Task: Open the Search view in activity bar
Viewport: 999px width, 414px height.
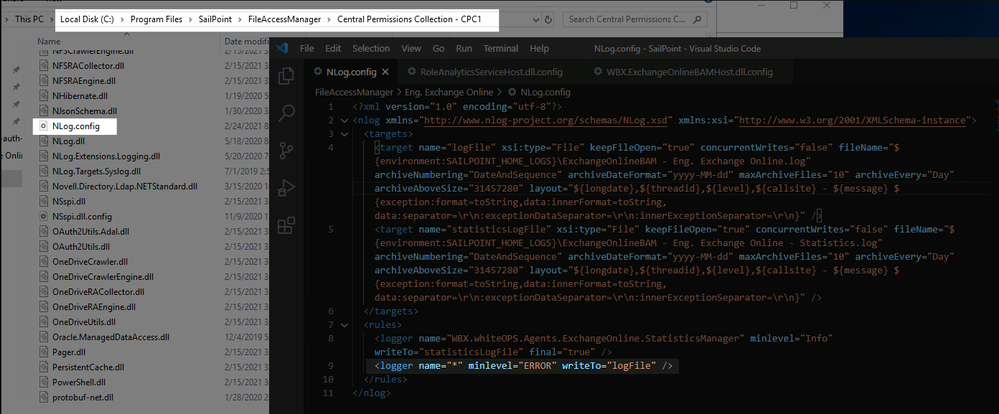Action: (x=285, y=114)
